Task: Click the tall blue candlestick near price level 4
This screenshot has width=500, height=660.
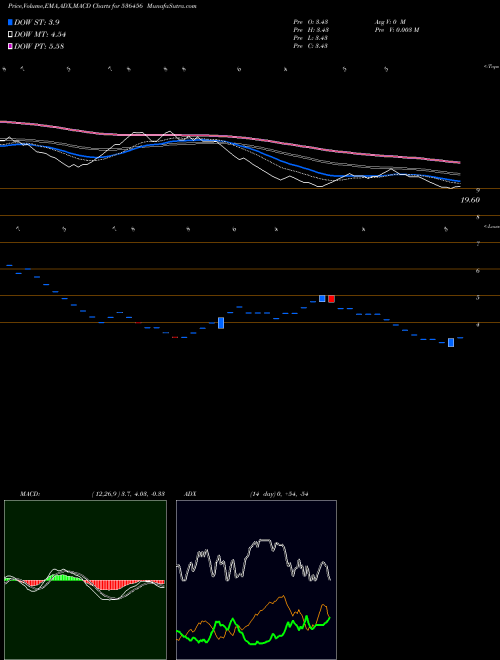Action: [x=221, y=323]
